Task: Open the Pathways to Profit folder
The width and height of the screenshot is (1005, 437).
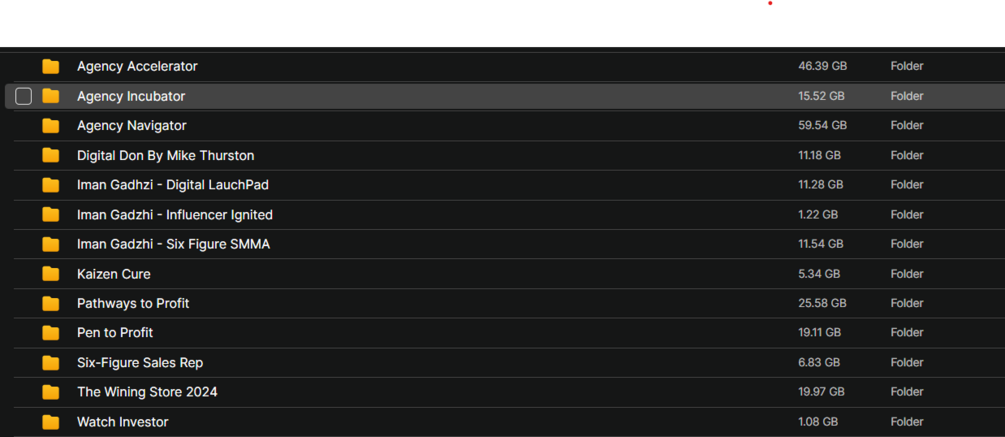Action: (x=133, y=303)
